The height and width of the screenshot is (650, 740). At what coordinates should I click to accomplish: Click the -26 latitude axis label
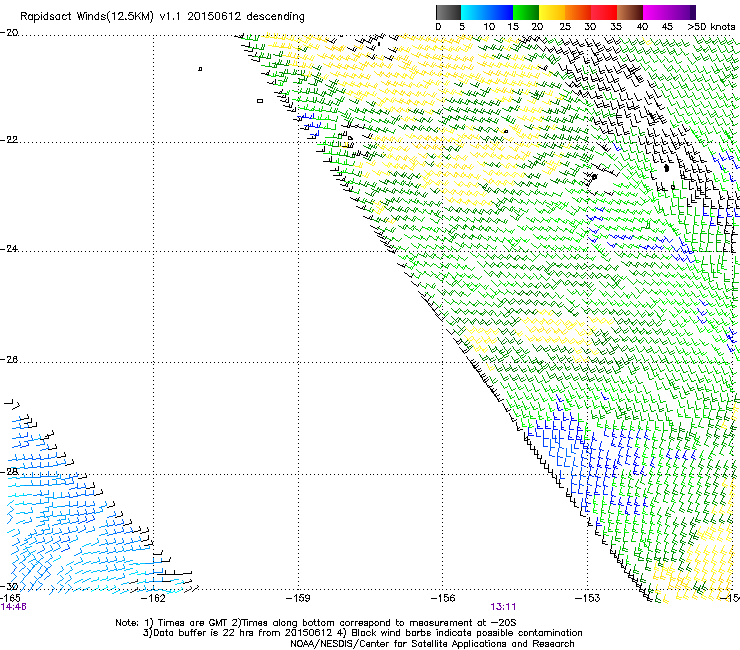(9, 360)
